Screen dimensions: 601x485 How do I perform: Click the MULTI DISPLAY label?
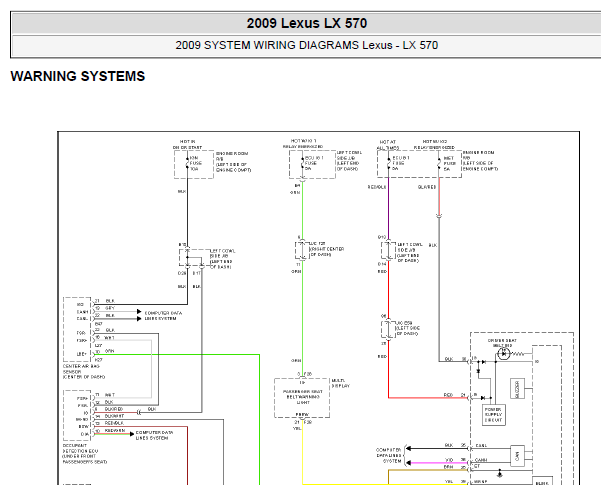click(340, 383)
